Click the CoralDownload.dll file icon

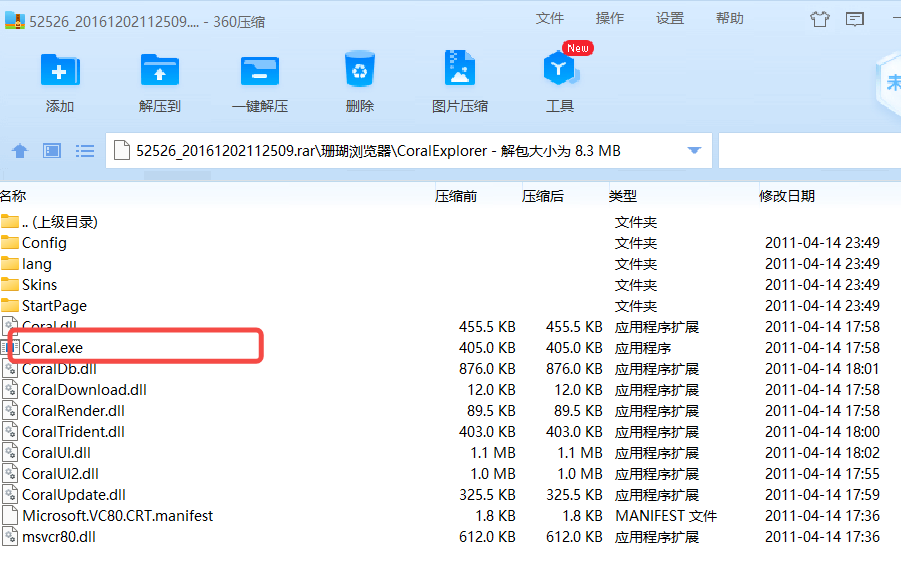pos(10,390)
